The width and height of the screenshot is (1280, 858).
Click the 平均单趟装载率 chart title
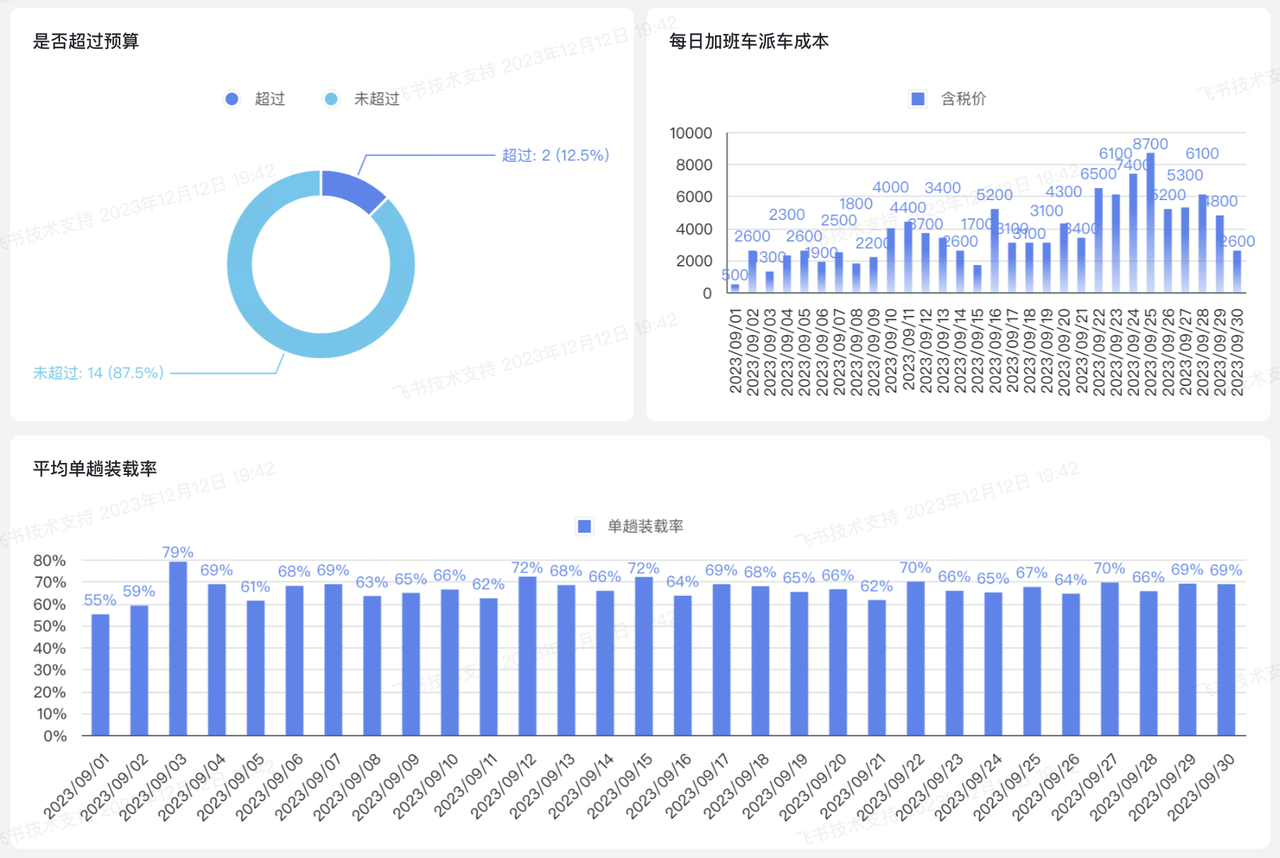95,468
